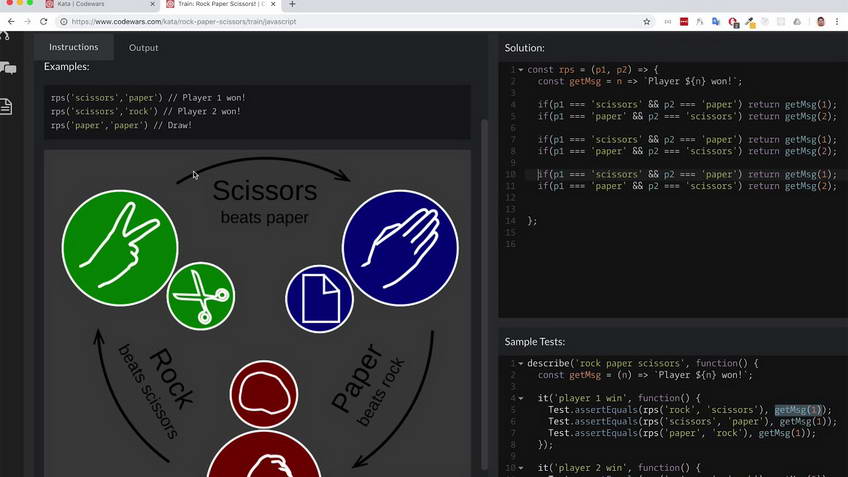Switch to the Output tab
Viewport: 848px width, 477px height.
tap(143, 48)
